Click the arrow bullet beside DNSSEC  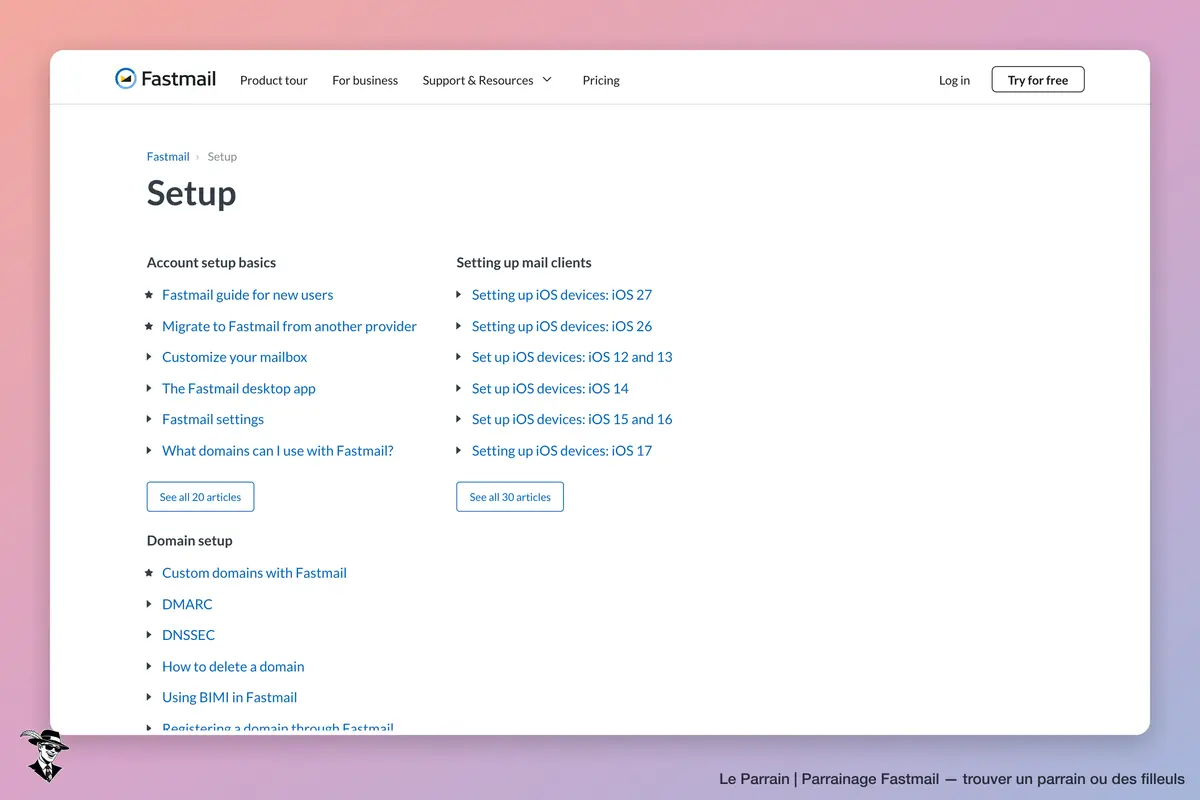(149, 635)
